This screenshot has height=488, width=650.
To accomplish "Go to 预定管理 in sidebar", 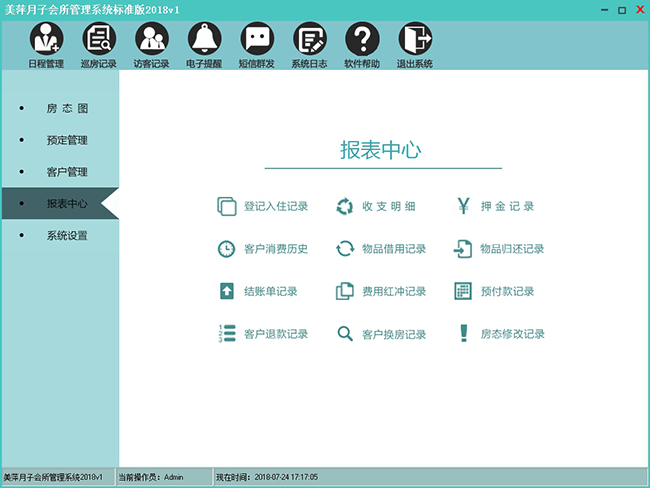I will 67,140.
